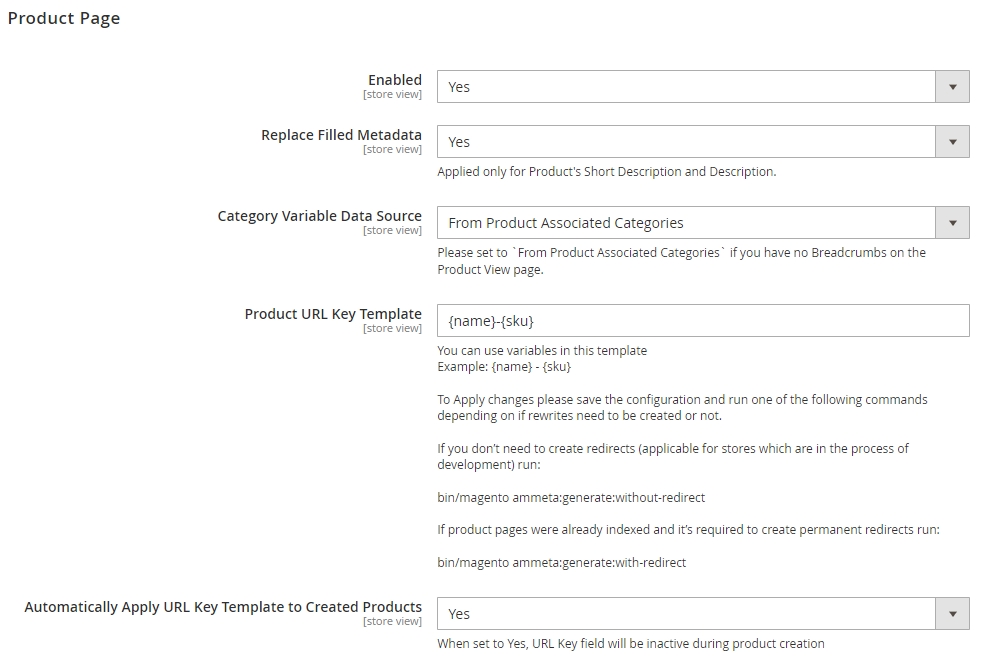
Task: Click arrow on Automatically Apply URL Key Template dropdown
Action: (952, 613)
